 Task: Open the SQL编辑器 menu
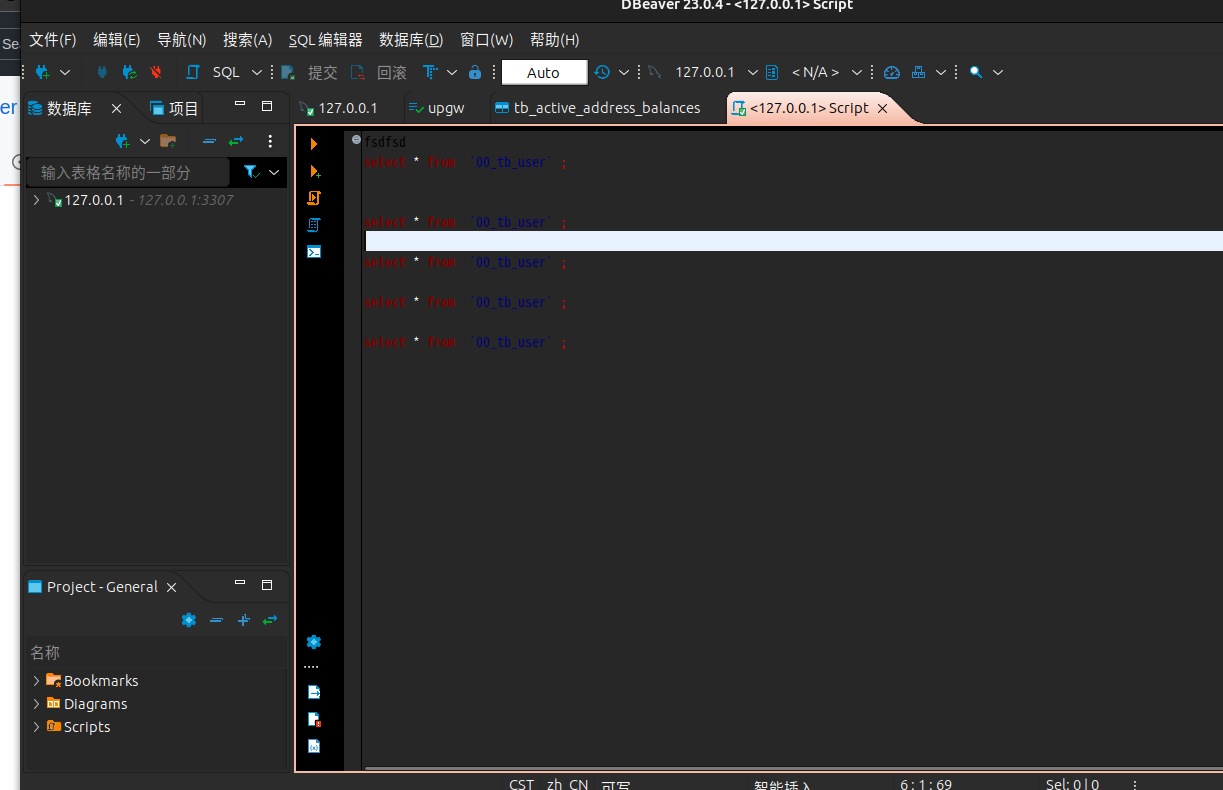point(325,40)
